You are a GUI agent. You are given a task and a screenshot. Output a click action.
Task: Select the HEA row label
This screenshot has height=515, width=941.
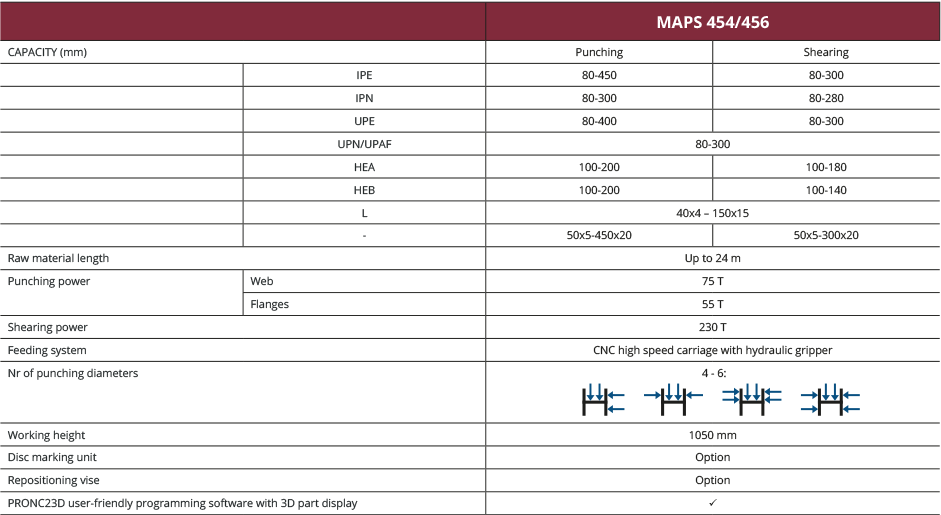pos(364,167)
